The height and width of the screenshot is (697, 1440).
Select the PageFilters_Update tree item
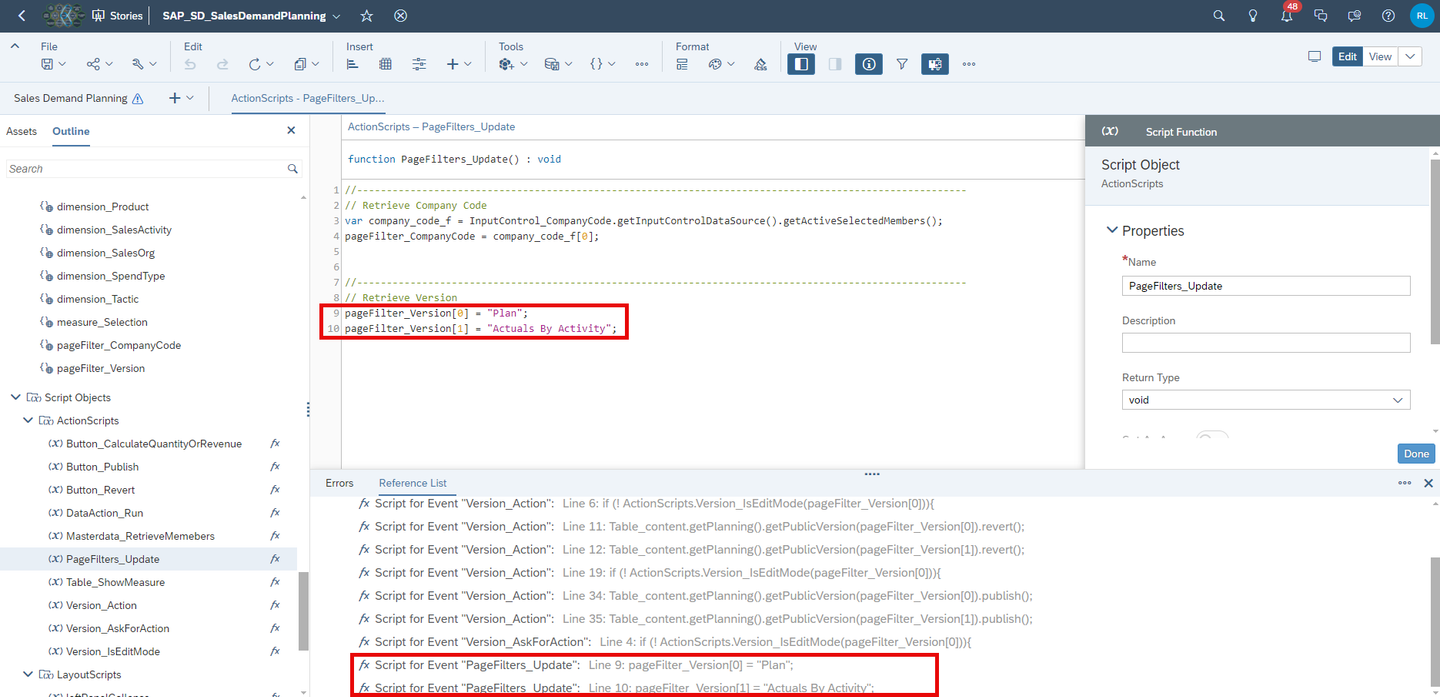148,559
